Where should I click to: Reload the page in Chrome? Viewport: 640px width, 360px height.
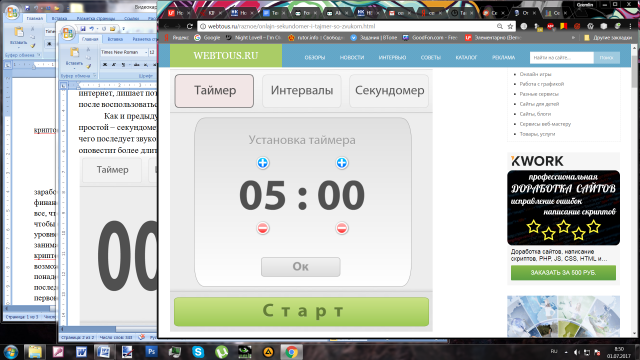(x=190, y=26)
